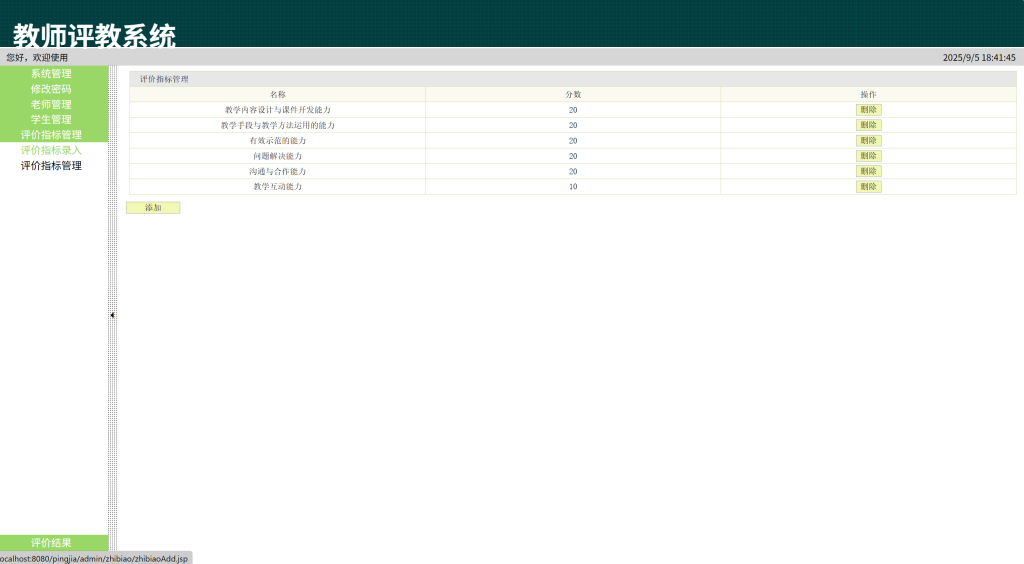Click the score 20 for 问题解决能力
This screenshot has width=1024, height=564.
point(573,156)
